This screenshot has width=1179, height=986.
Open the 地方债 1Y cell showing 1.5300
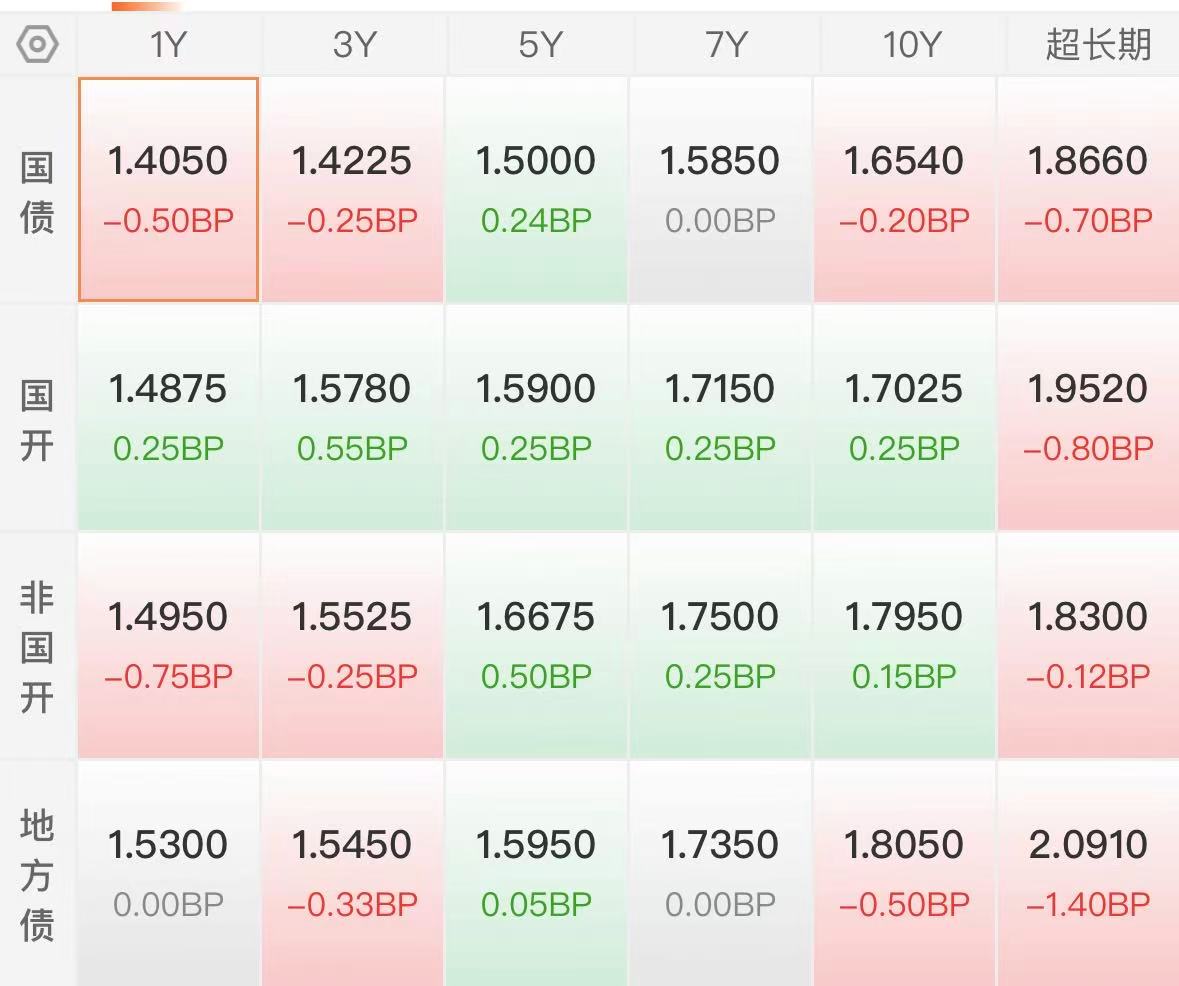coord(168,873)
